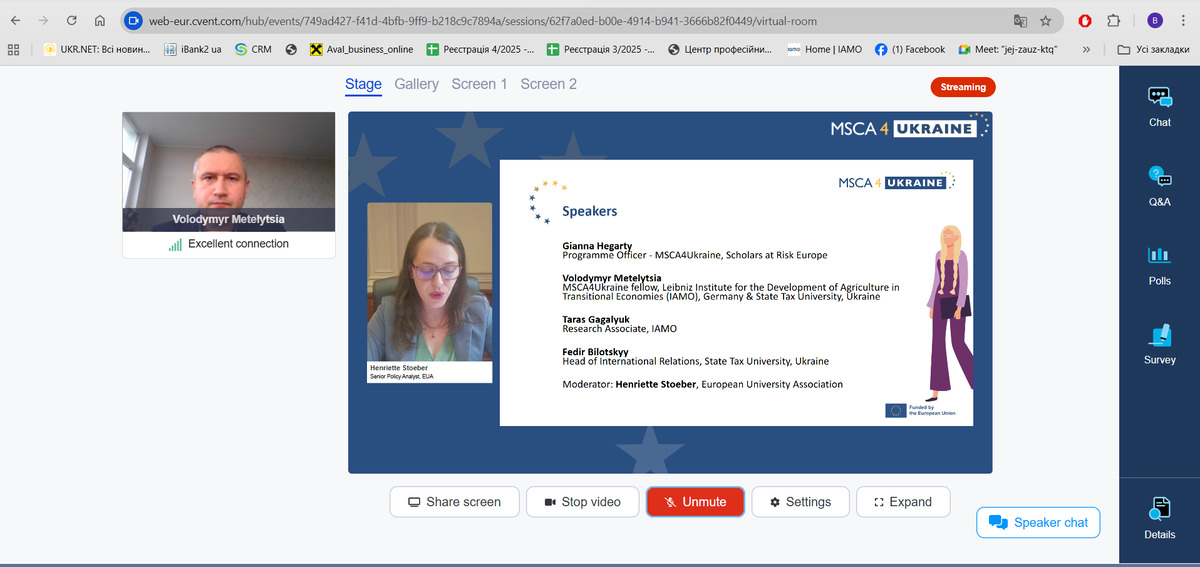Switch to the Gallery tab

[416, 84]
